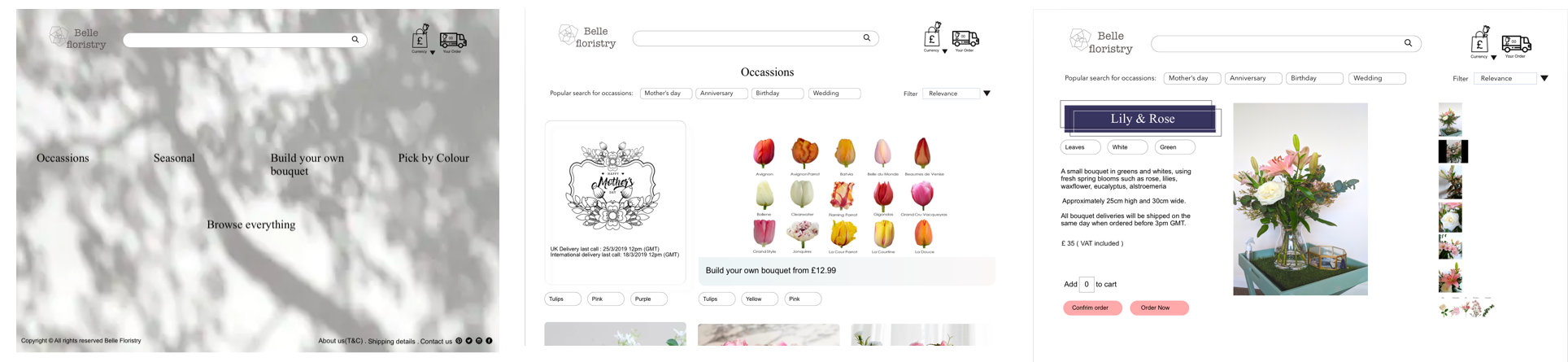Open Relevance filter dropdown on Lily & Rose page
The image size is (1568, 362).
[1544, 78]
